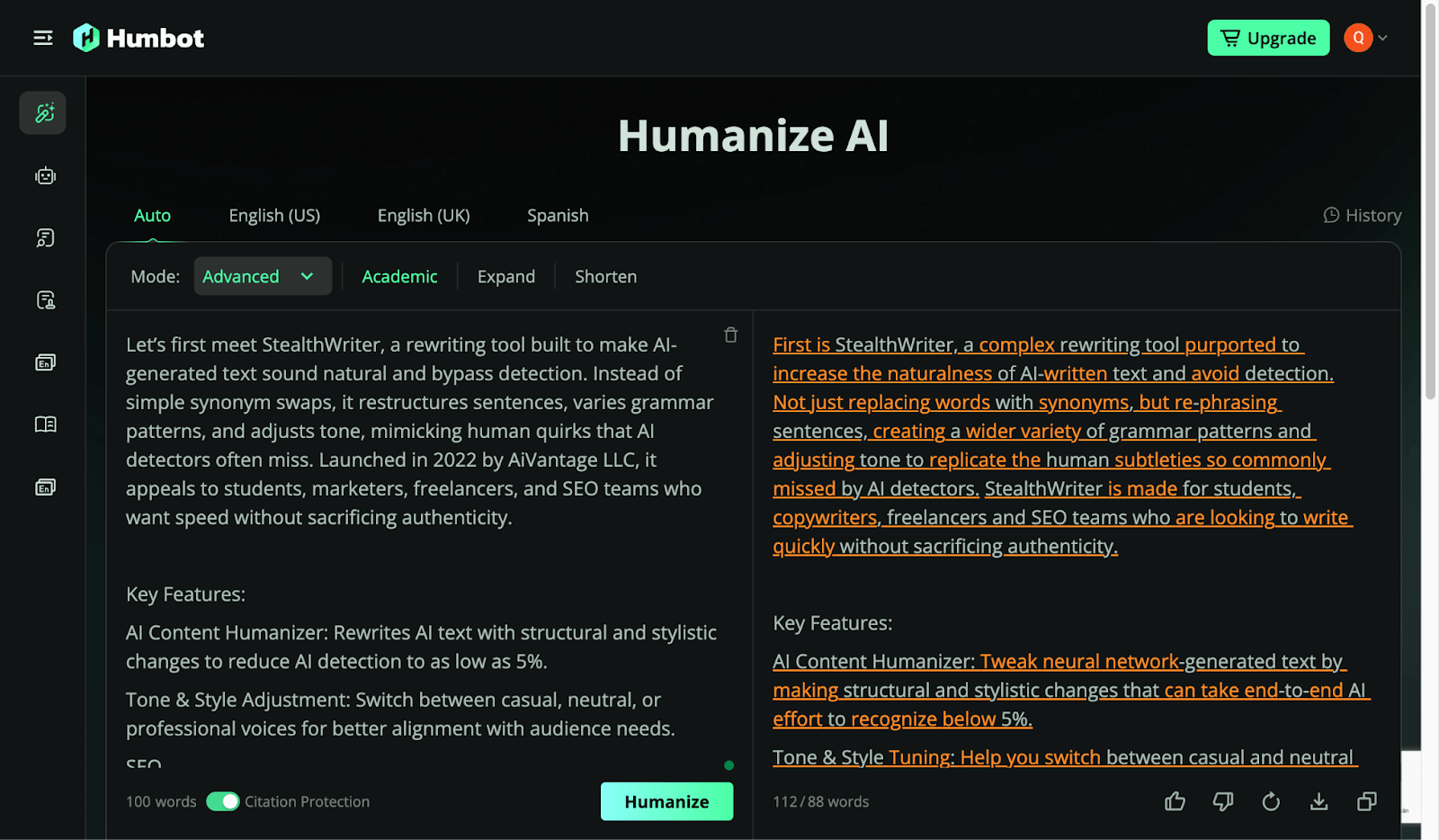Image resolution: width=1439 pixels, height=840 pixels.
Task: Give thumbs up to the output
Action: click(x=1175, y=801)
